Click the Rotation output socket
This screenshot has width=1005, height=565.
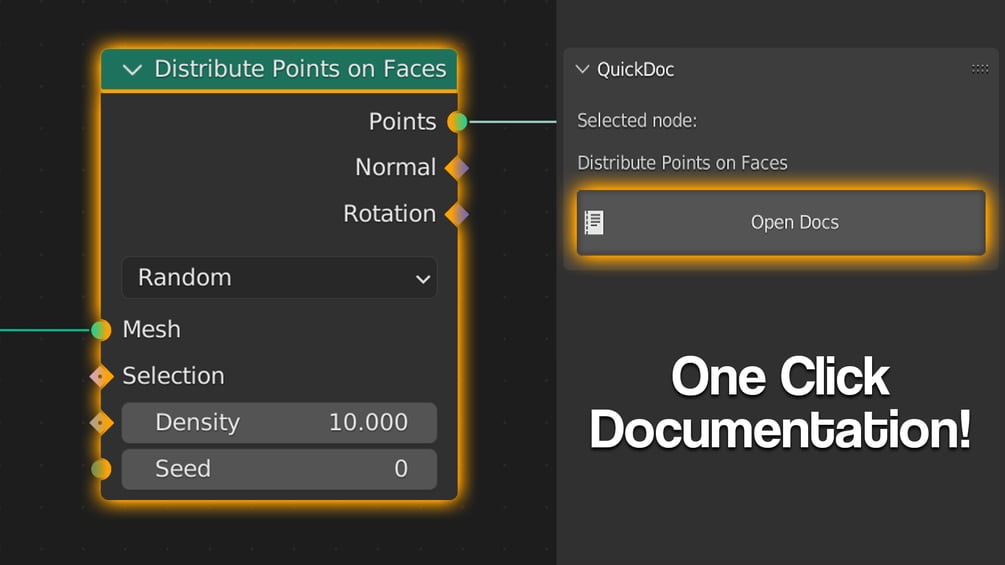[457, 215]
